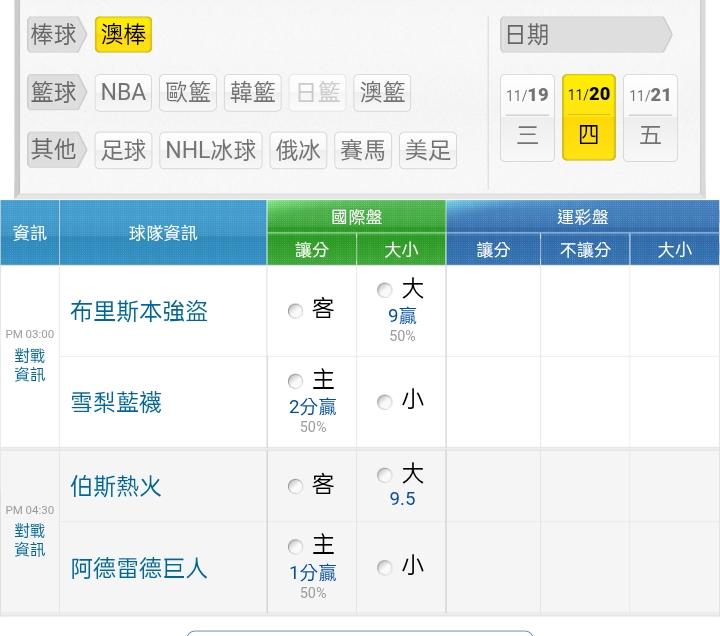The image size is (720, 636).
Task: Select 客 radio for 布里斯本強盜
Action: point(296,311)
